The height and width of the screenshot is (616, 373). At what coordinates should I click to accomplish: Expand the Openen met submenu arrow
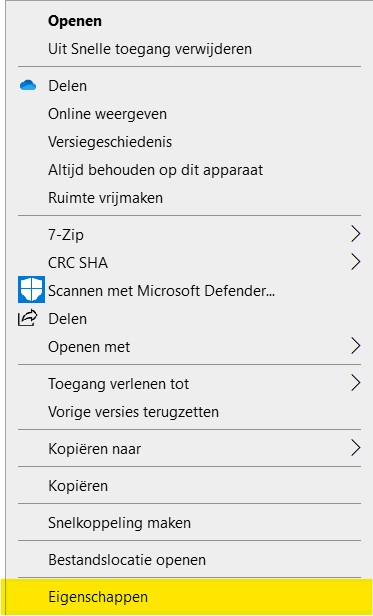(355, 346)
